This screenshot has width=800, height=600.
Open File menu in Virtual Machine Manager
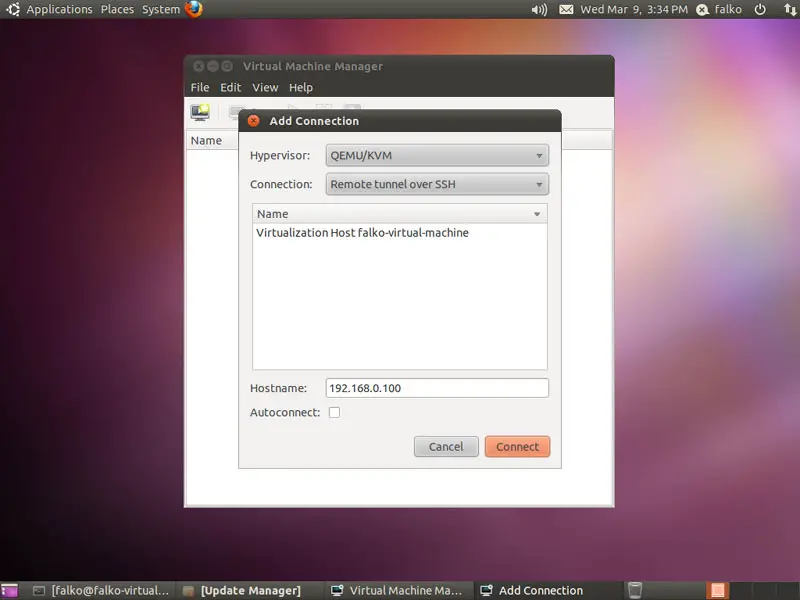(x=199, y=87)
